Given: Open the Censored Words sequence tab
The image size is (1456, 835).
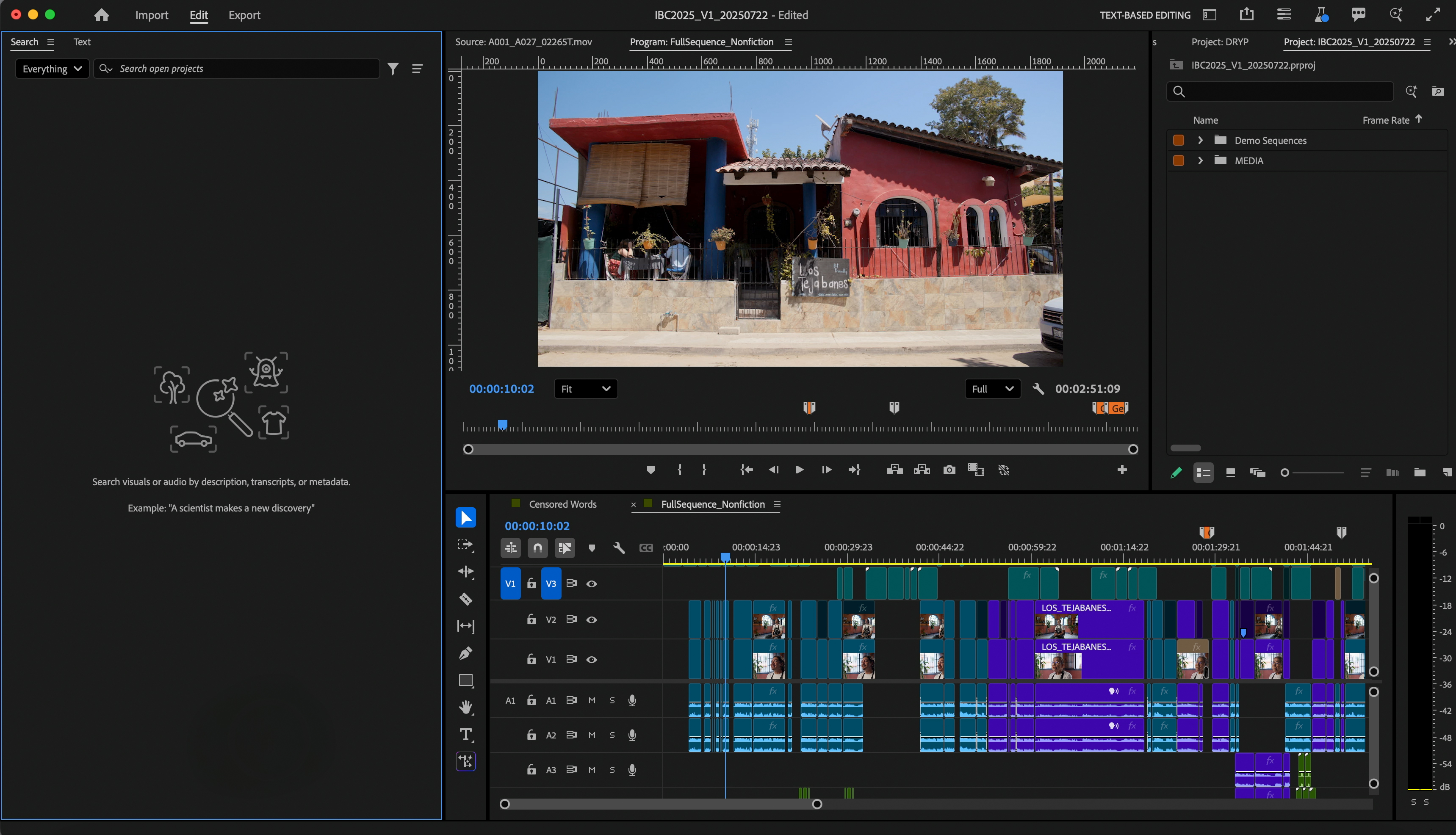Looking at the screenshot, I should click(x=562, y=504).
